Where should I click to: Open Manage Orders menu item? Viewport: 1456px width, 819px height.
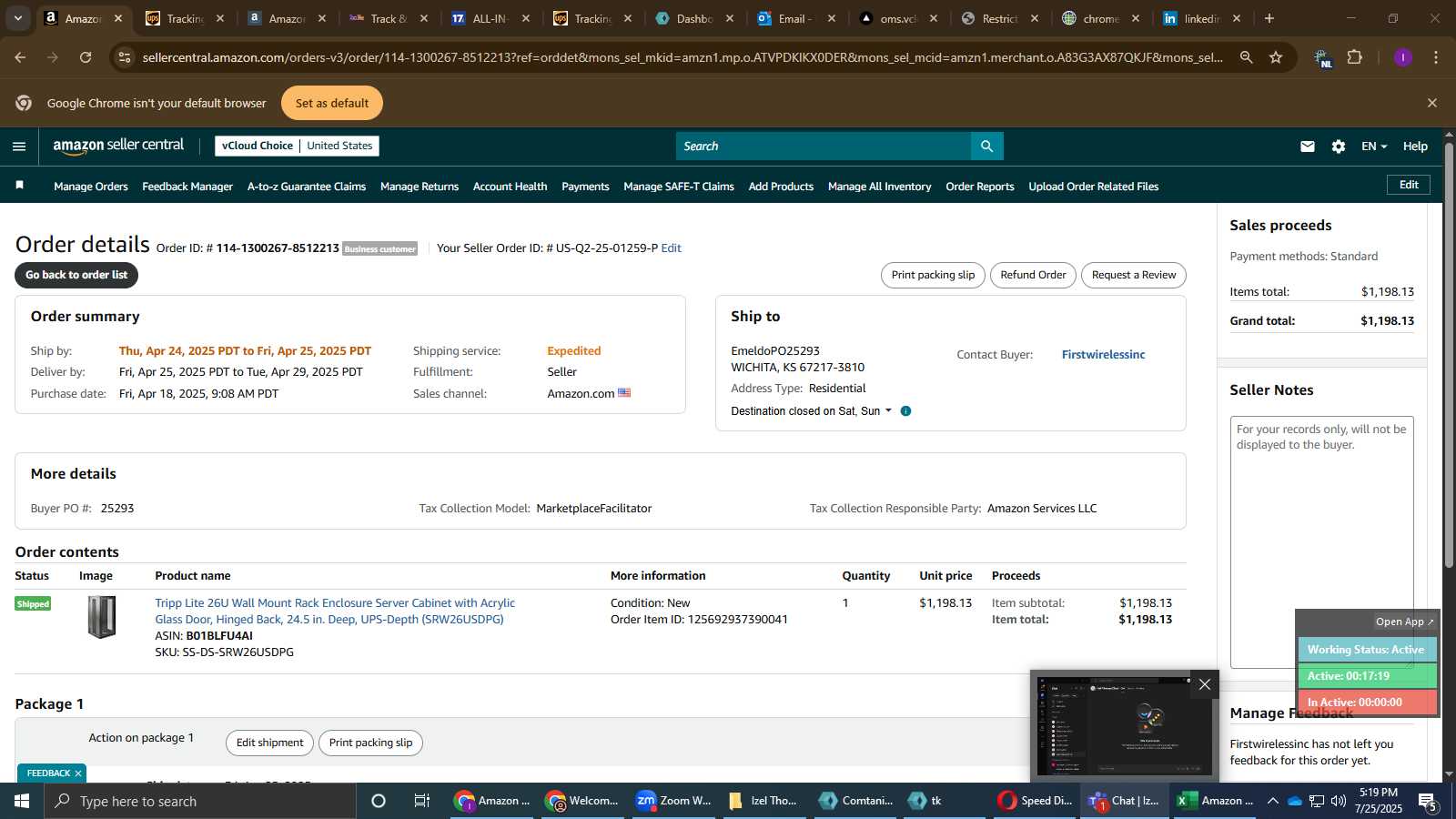(x=91, y=186)
